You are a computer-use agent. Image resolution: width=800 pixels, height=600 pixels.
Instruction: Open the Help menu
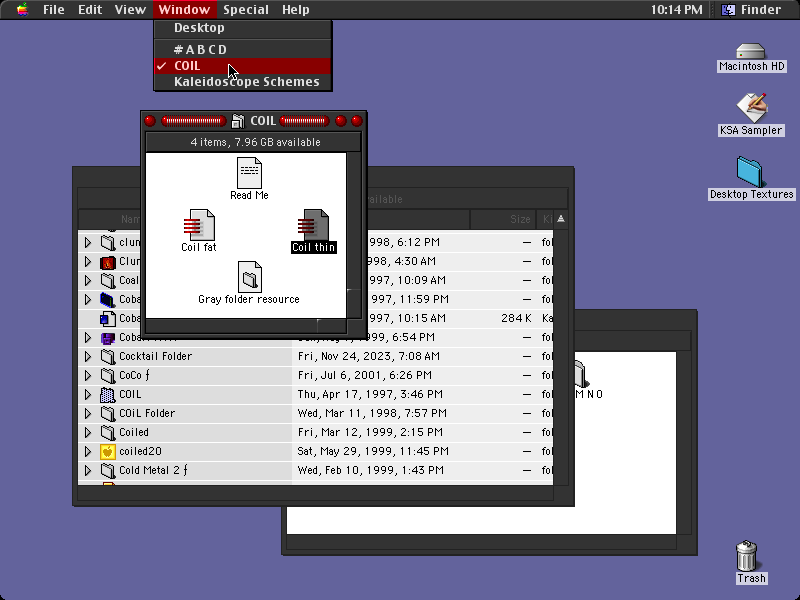296,10
